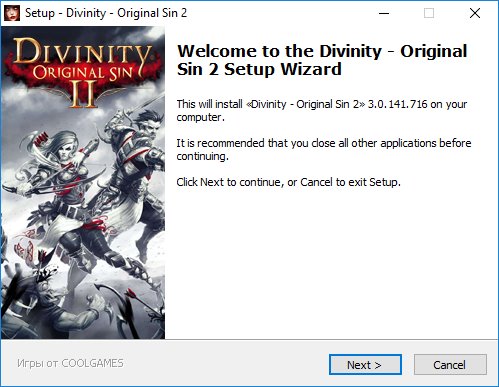The width and height of the screenshot is (499, 387).
Task: Click the Roman numeral II emblem
Action: [83, 94]
